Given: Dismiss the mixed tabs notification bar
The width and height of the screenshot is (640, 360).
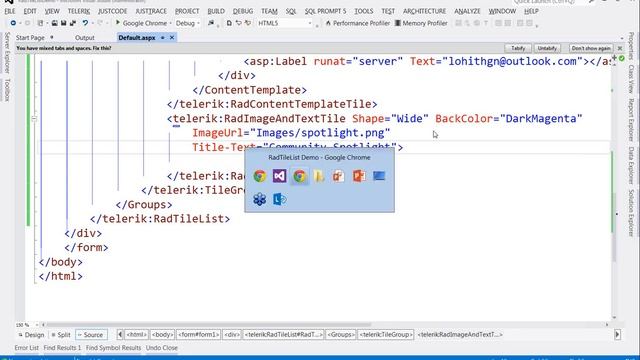Looking at the screenshot, I should tap(620, 48).
